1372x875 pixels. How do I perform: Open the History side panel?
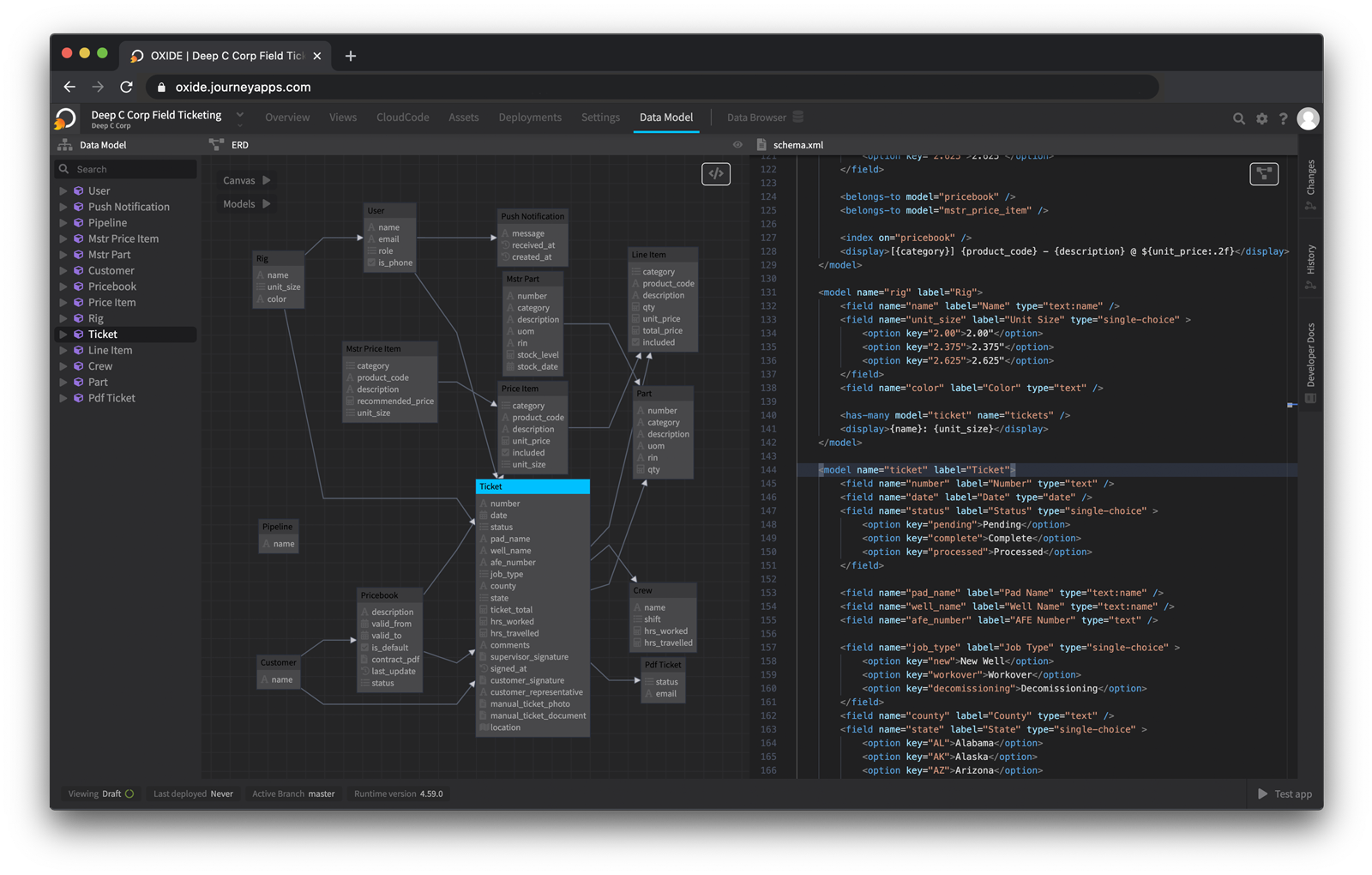click(1310, 261)
